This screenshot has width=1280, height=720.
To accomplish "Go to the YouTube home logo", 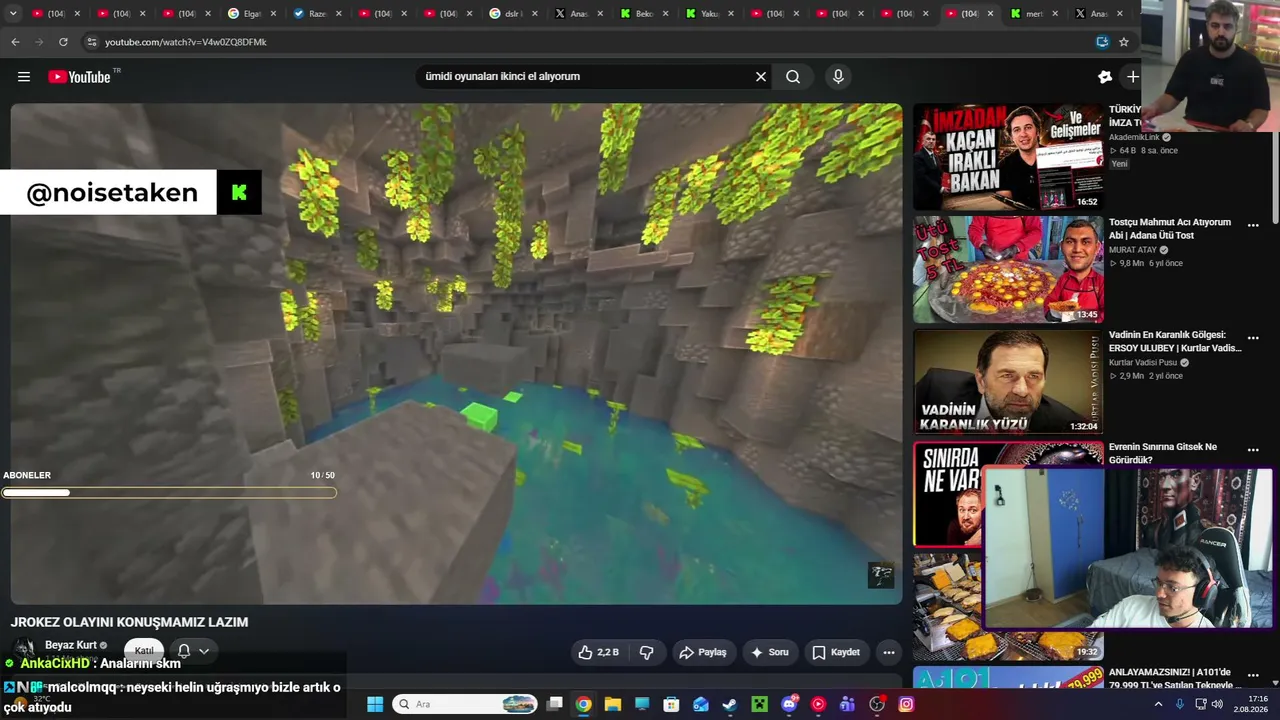I will pos(79,77).
